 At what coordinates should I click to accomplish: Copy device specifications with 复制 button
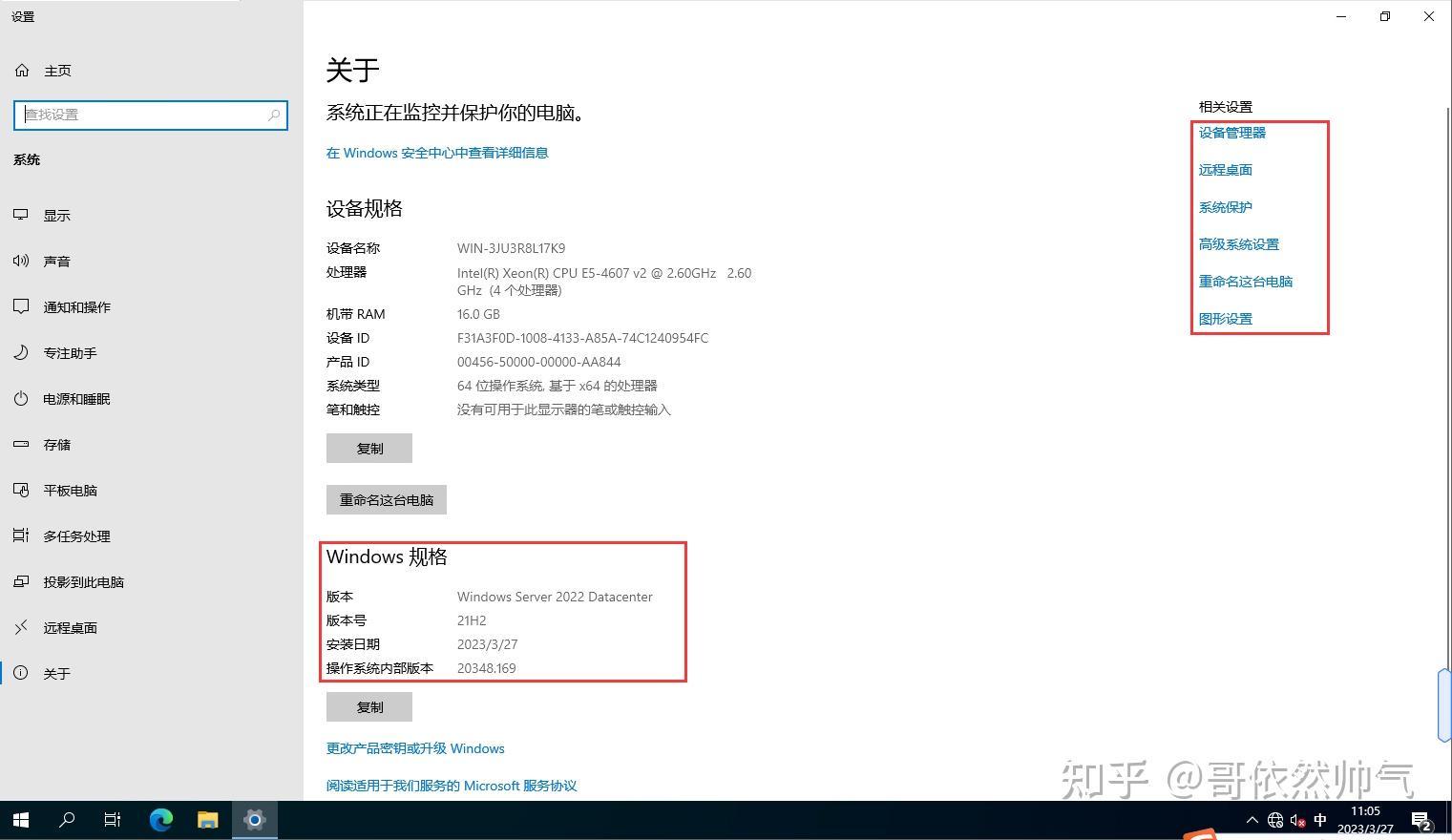tap(369, 449)
